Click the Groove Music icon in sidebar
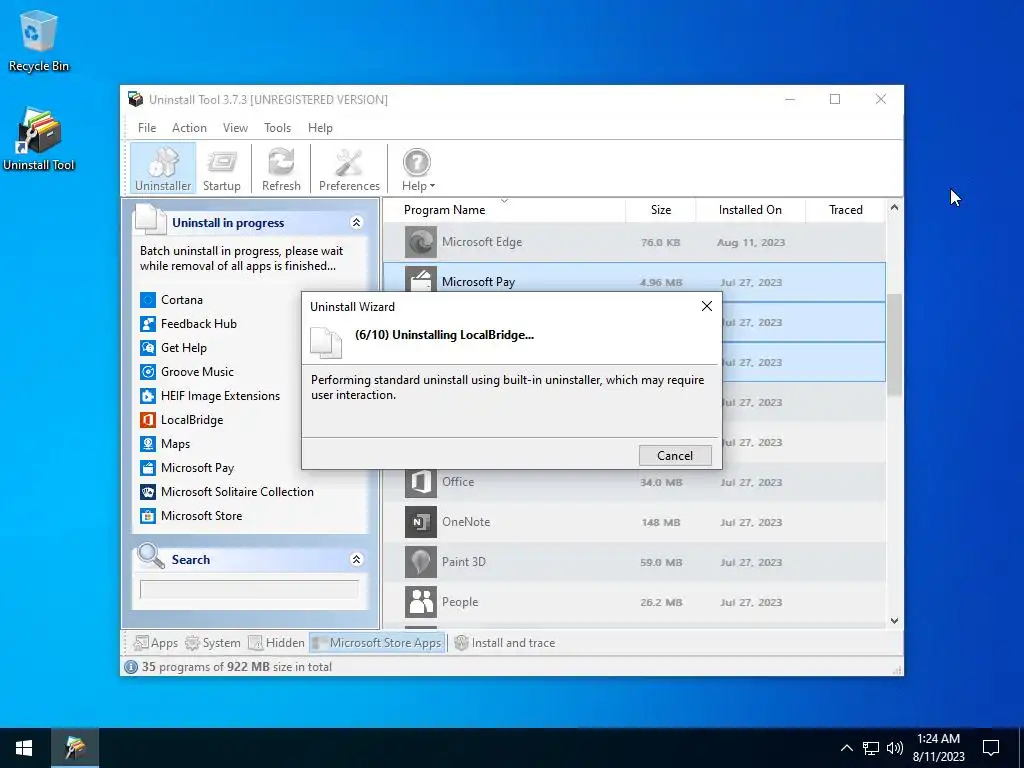Viewport: 1024px width, 768px height. (148, 372)
